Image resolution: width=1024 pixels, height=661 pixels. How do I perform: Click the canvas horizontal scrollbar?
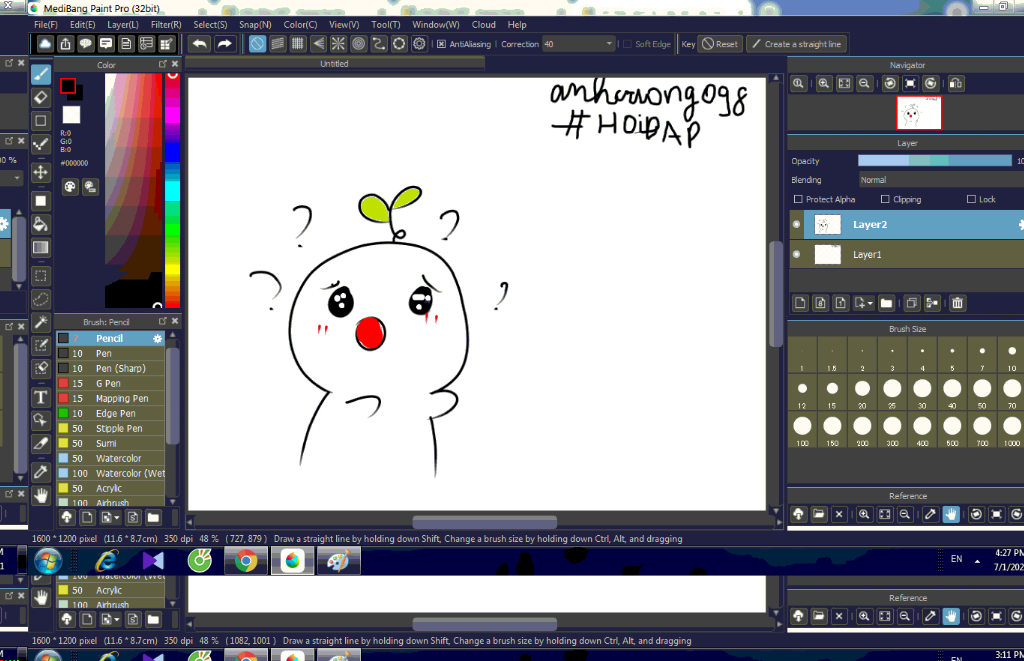[x=484, y=522]
